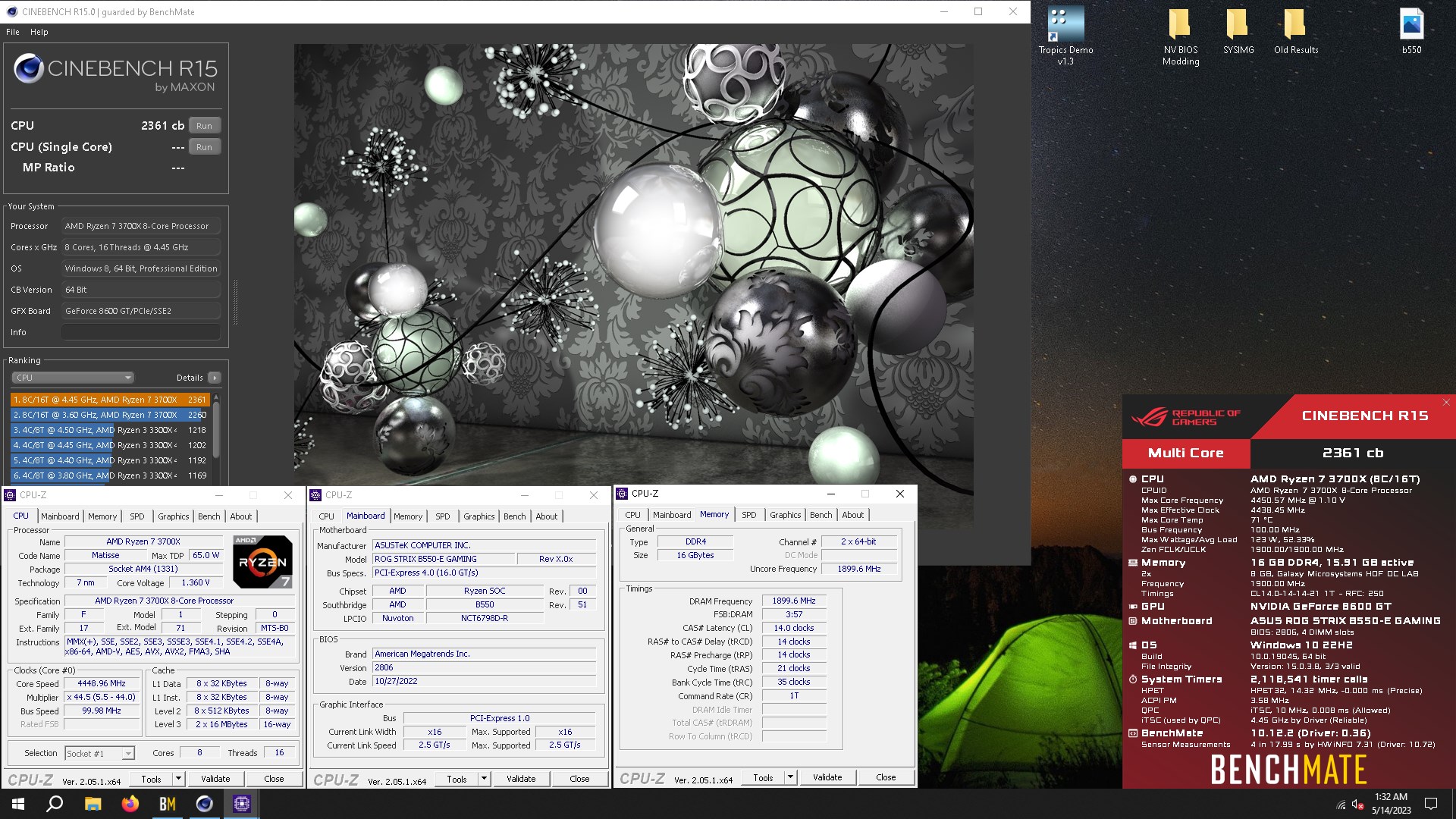Switch to Mainboard tab in left CPU-Z window
Viewport: 1456px width, 819px height.
(60, 516)
